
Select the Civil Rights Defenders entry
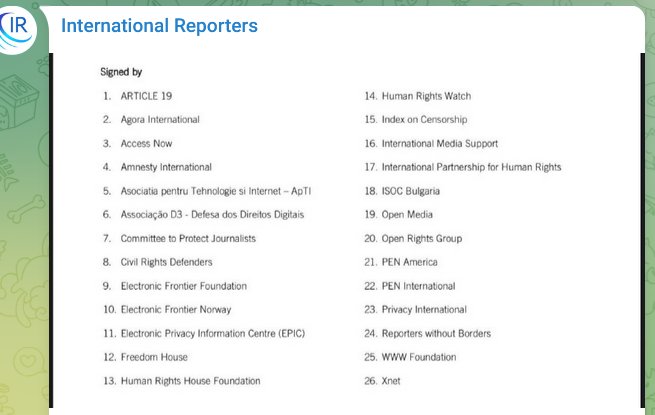pyautogui.click(x=166, y=262)
